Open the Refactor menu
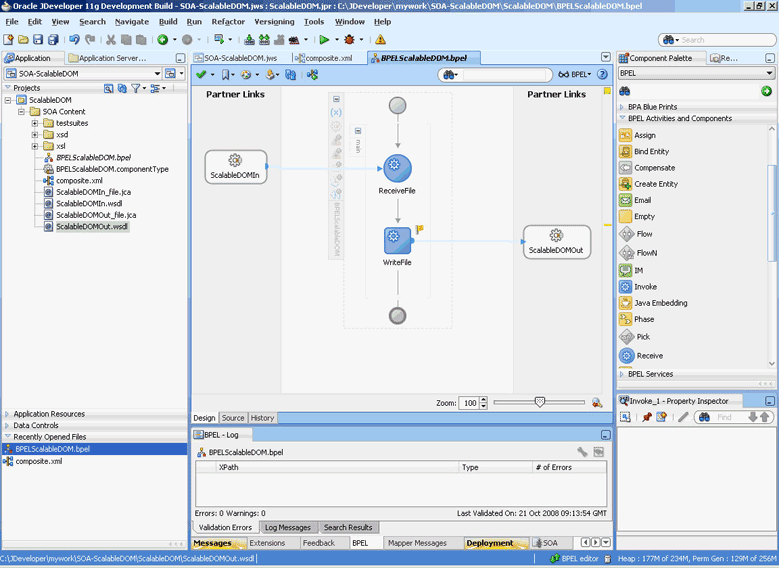The width and height of the screenshot is (779, 568). click(x=228, y=21)
